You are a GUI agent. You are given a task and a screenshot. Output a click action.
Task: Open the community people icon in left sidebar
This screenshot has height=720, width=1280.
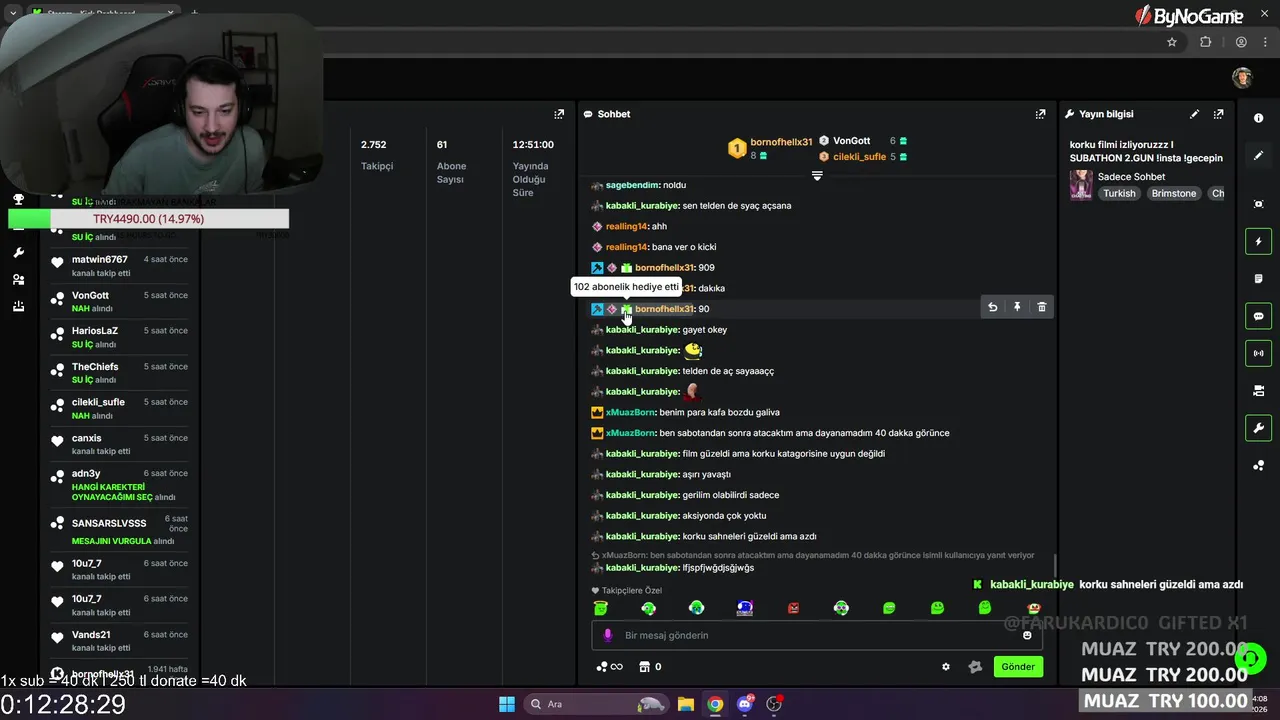(18, 280)
